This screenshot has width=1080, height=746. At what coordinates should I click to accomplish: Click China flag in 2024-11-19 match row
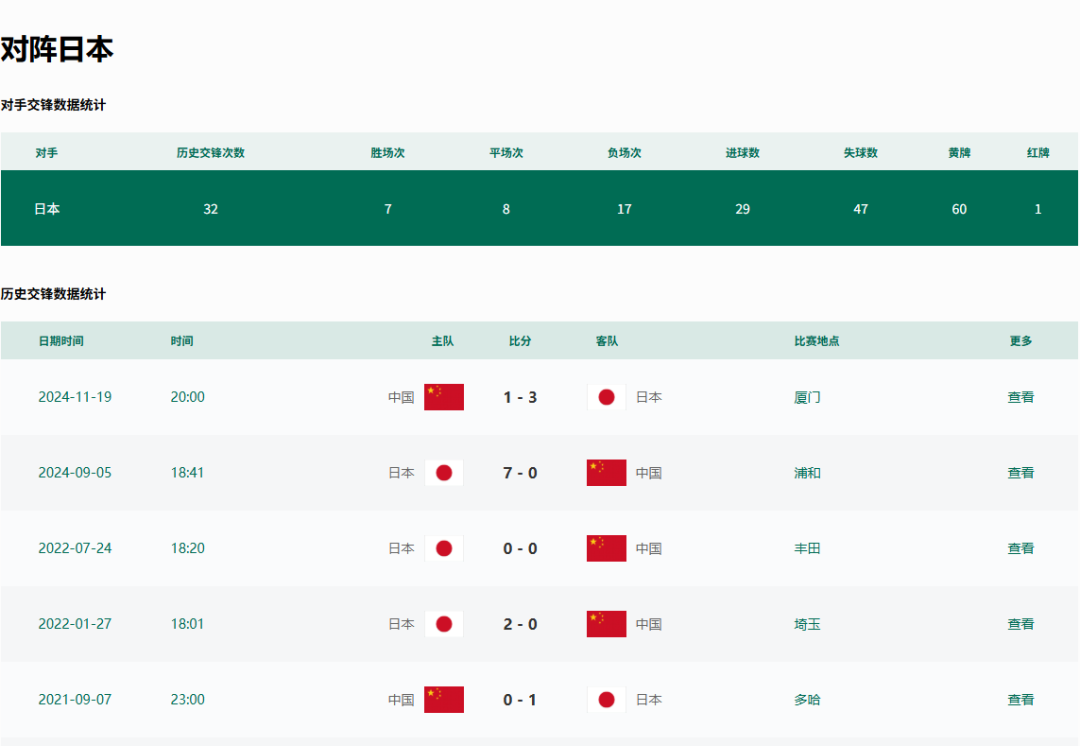[x=444, y=397]
